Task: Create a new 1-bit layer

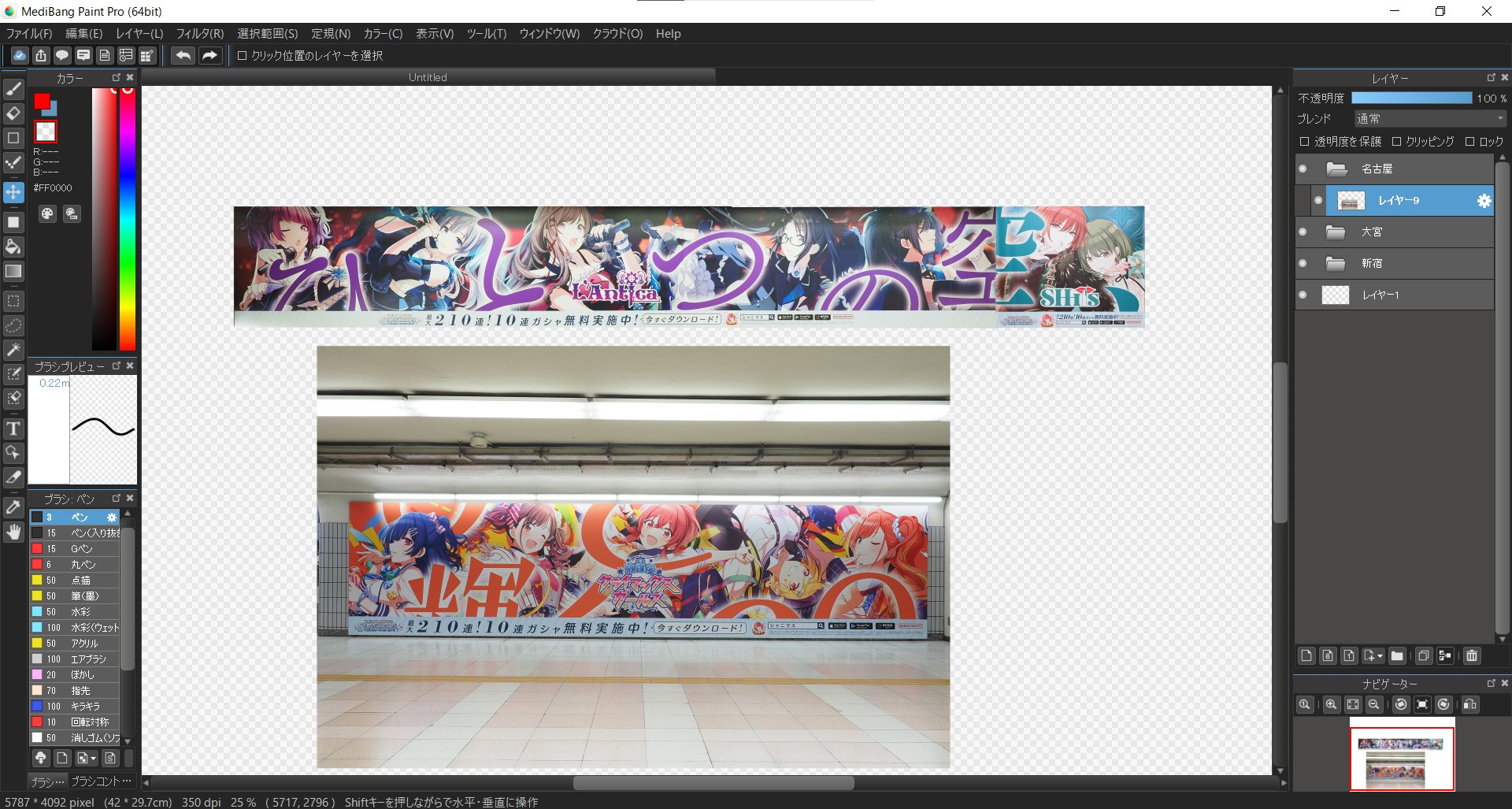Action: pos(1349,656)
